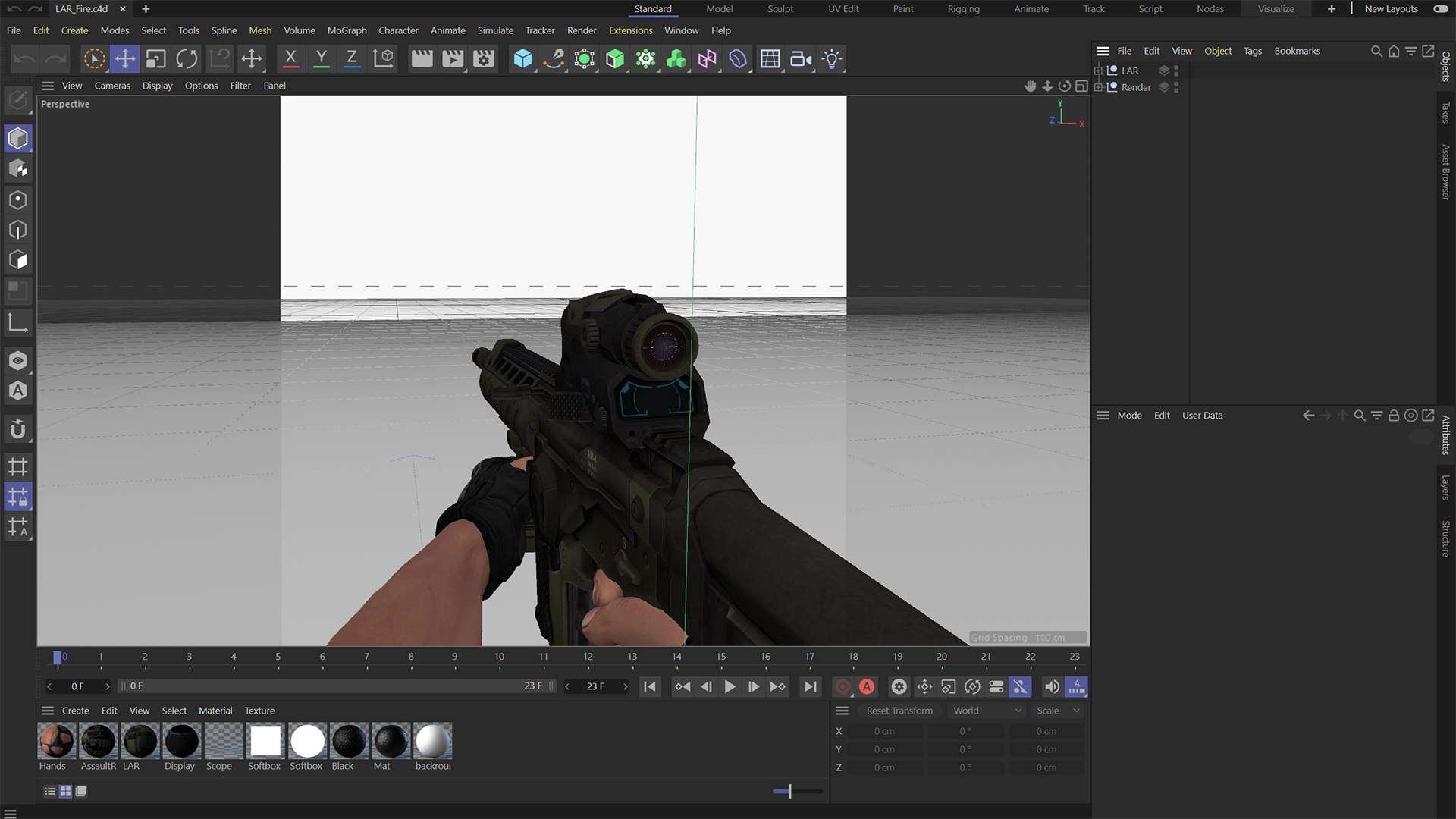Open the World coordinate system dropdown
This screenshot has width=1456, height=819.
[988, 711]
